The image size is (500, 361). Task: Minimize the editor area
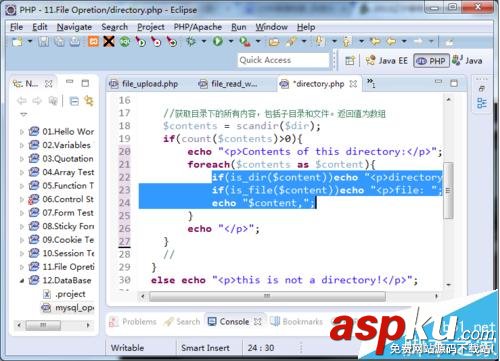(438, 82)
